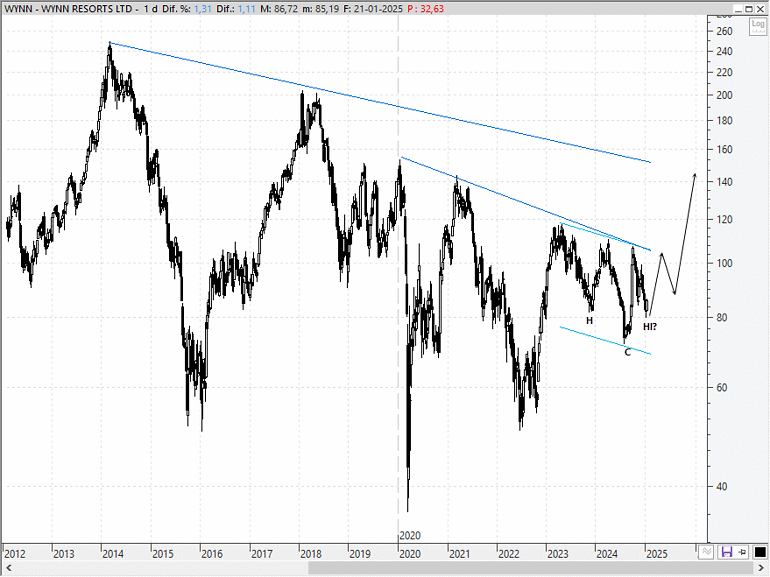Click the 'Dif. %: 1,31' value
Screen dimensions: 770x577
187,9
